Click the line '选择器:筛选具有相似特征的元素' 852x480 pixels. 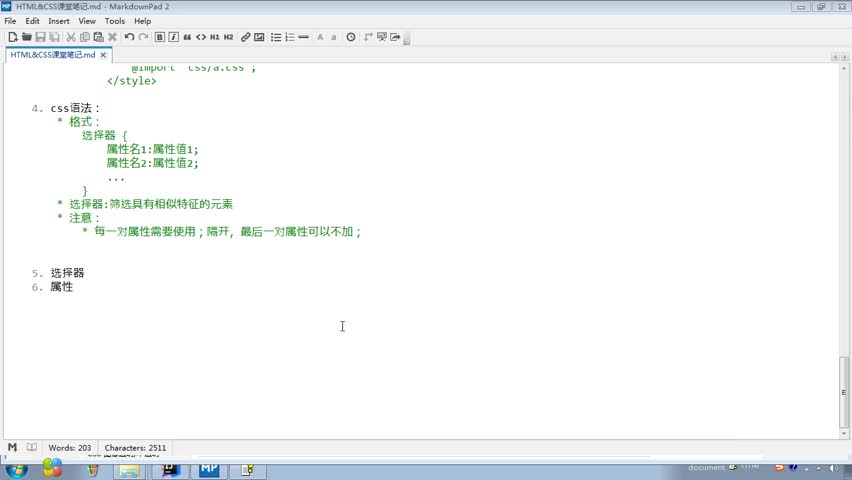click(x=151, y=204)
